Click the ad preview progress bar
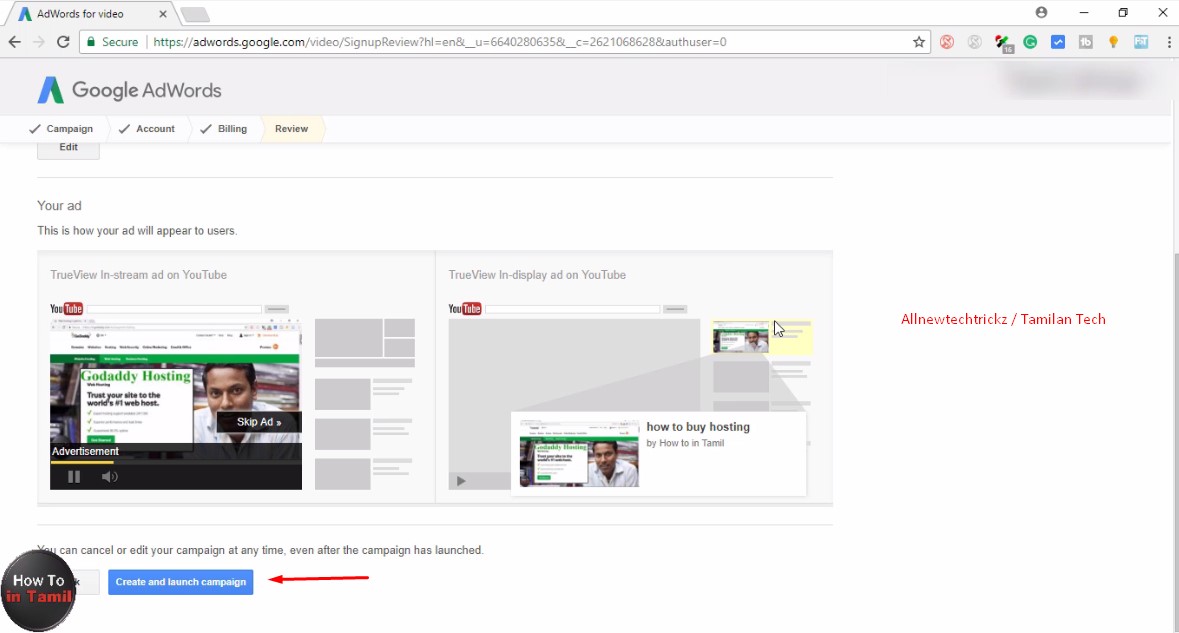This screenshot has width=1179, height=633. [176, 462]
